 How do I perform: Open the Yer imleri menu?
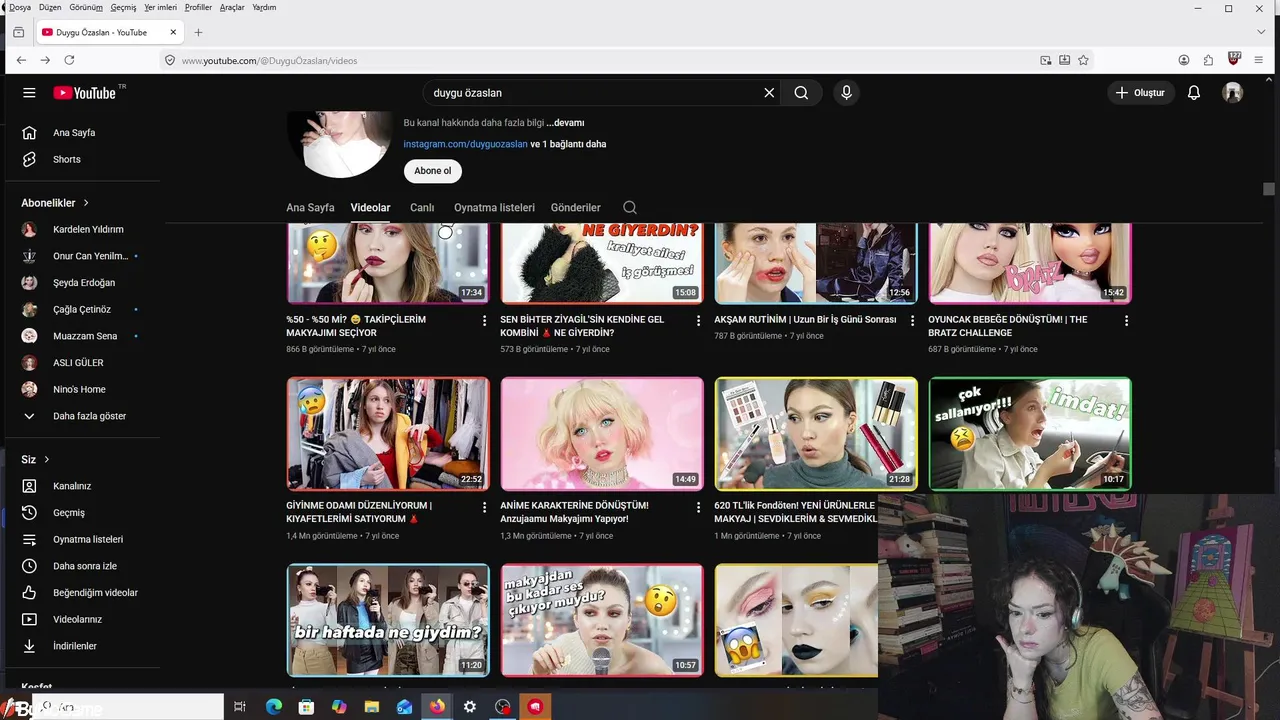[160, 7]
